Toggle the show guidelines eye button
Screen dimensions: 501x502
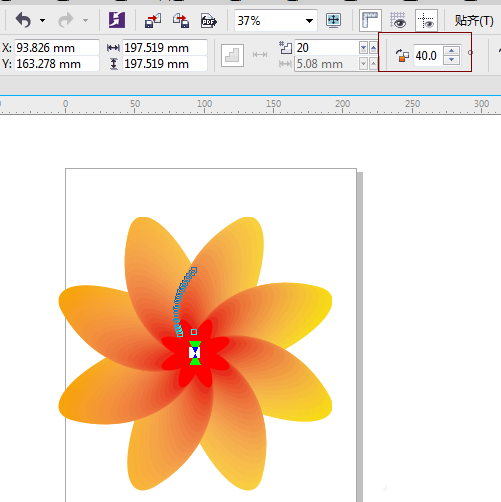(x=426, y=21)
